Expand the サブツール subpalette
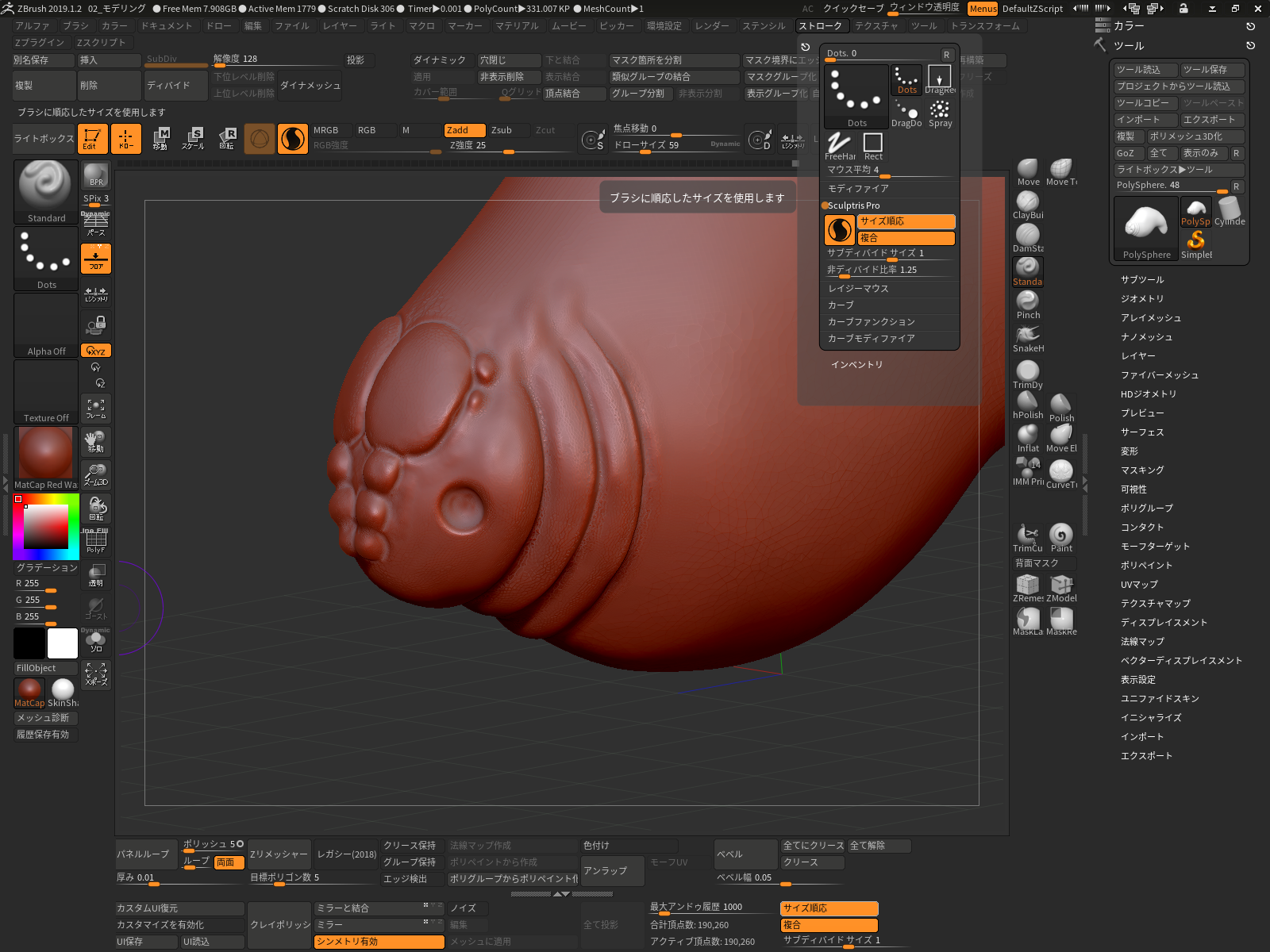Image resolution: width=1270 pixels, height=952 pixels. coord(1142,280)
